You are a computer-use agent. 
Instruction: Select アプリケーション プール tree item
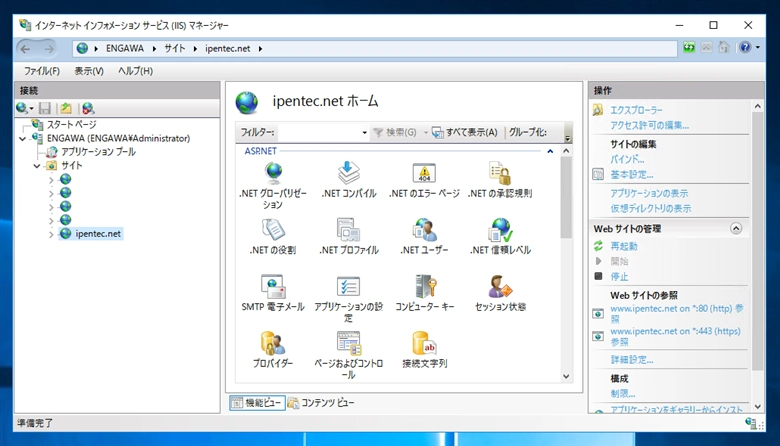pos(98,152)
